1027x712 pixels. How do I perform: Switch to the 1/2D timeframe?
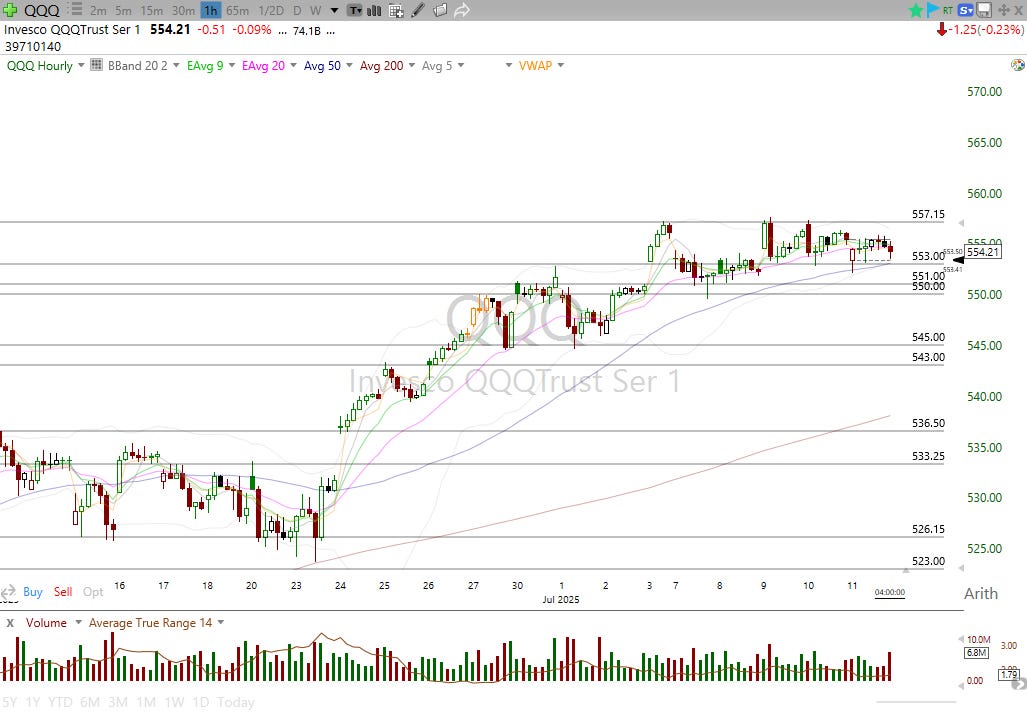(271, 10)
